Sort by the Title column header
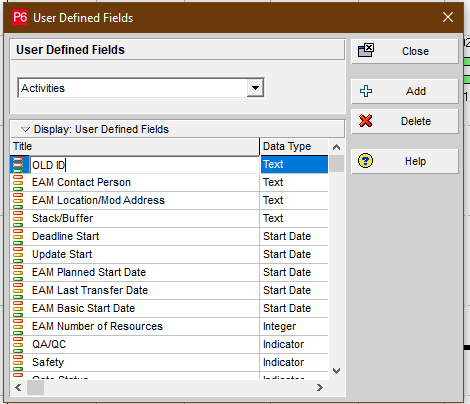 [x=135, y=147]
